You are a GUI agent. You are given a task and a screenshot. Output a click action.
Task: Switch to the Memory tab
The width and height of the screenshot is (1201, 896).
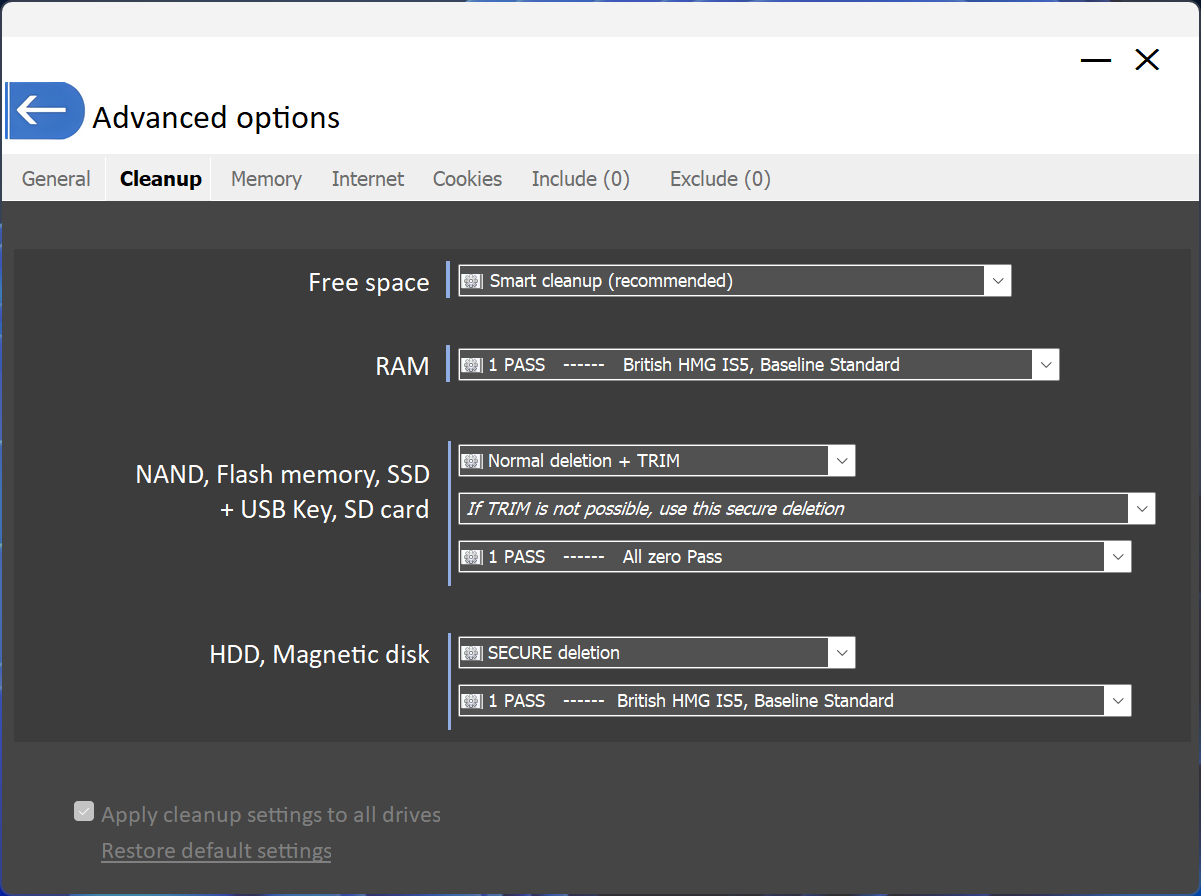(266, 179)
